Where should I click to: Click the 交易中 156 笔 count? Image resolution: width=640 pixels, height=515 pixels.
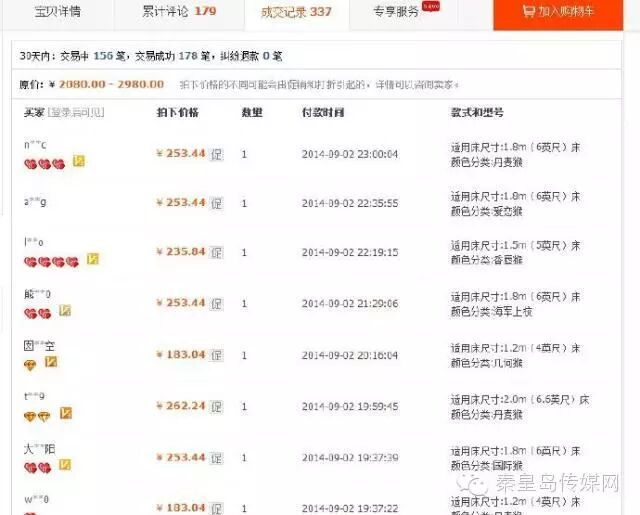(93, 56)
